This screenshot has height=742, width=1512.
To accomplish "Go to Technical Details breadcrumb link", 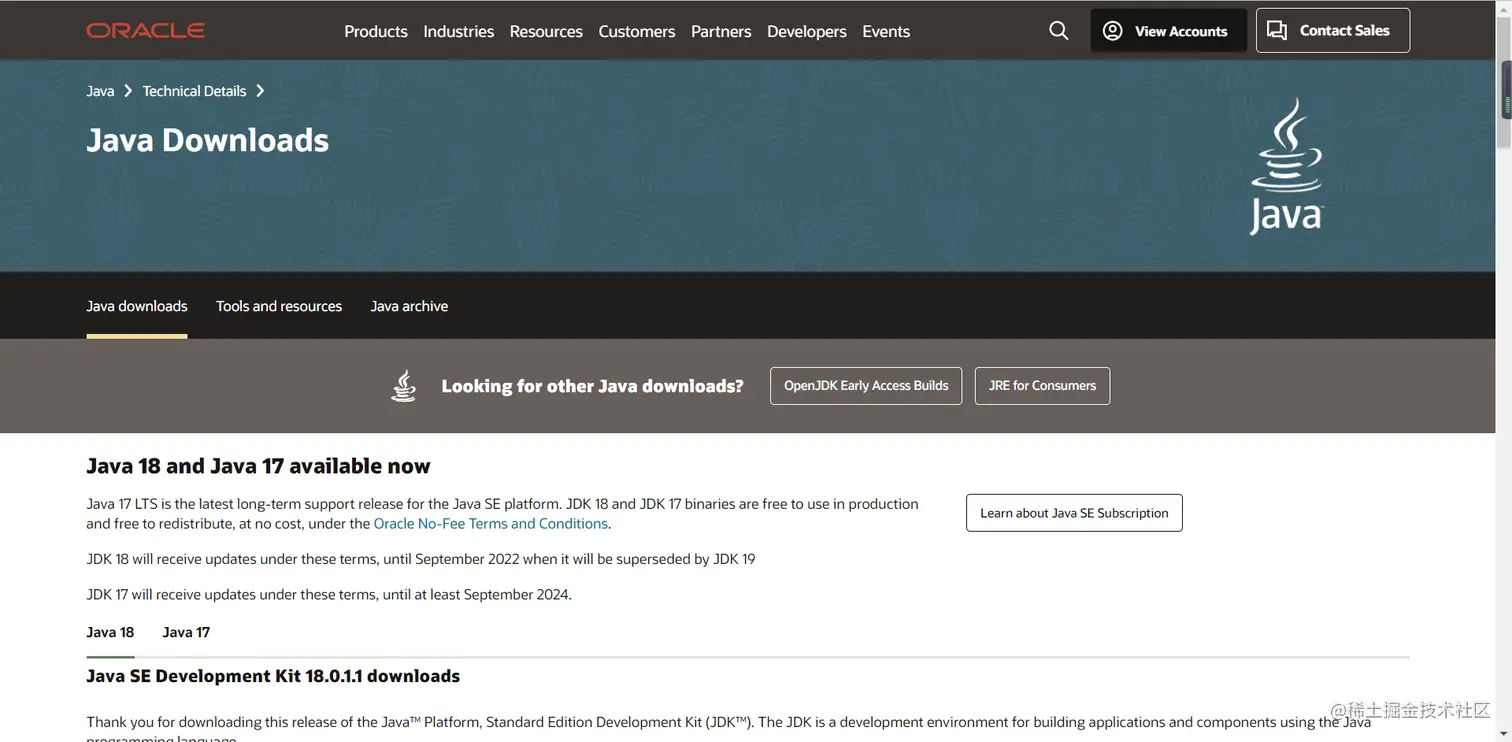I will [194, 91].
